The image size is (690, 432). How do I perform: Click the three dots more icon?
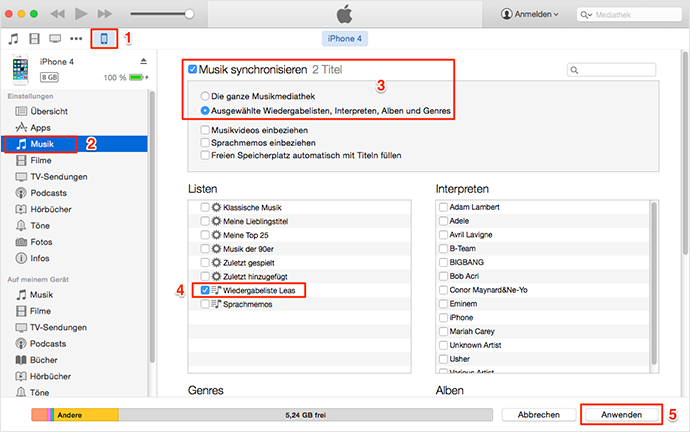pyautogui.click(x=76, y=39)
